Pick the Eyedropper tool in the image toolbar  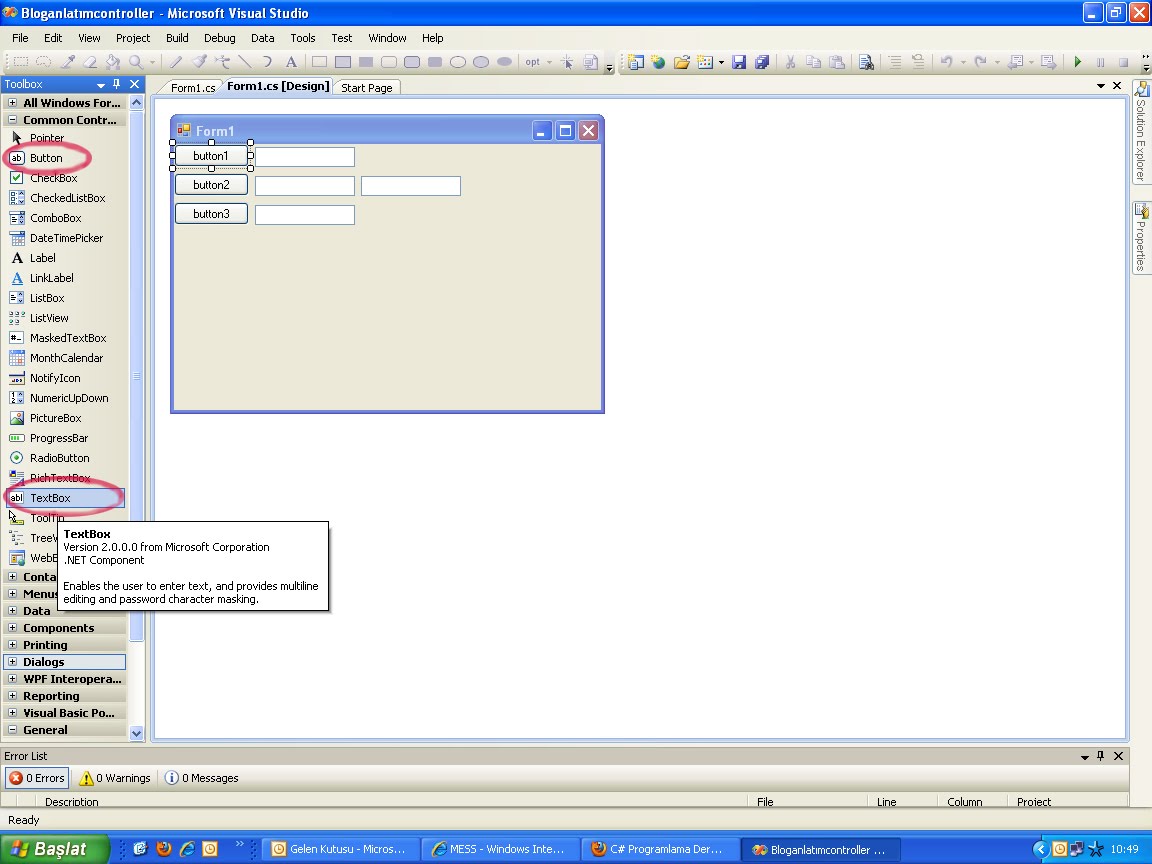(x=69, y=62)
